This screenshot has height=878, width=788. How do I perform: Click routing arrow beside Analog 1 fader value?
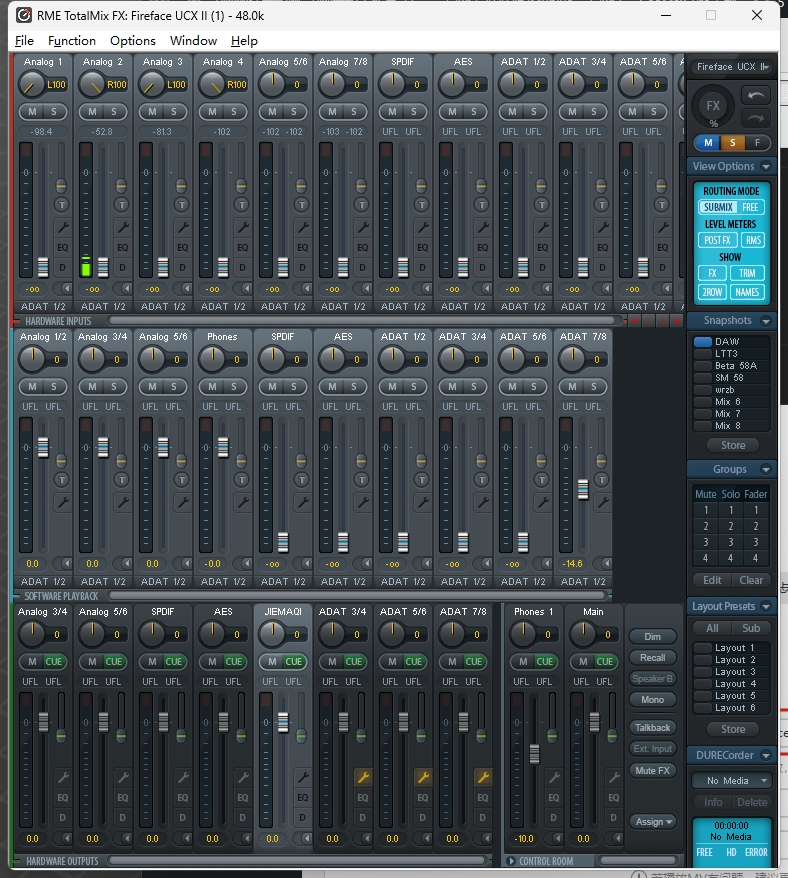coord(66,288)
